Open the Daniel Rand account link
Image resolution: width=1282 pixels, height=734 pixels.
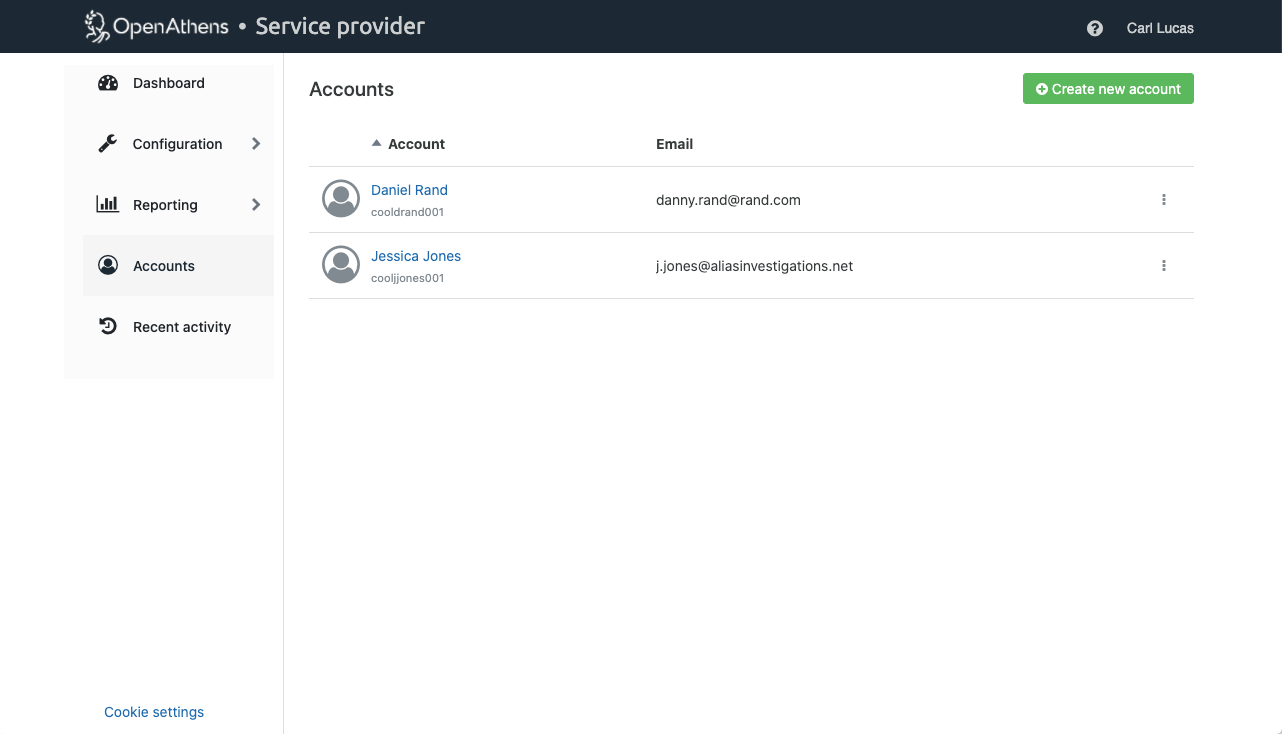click(409, 190)
